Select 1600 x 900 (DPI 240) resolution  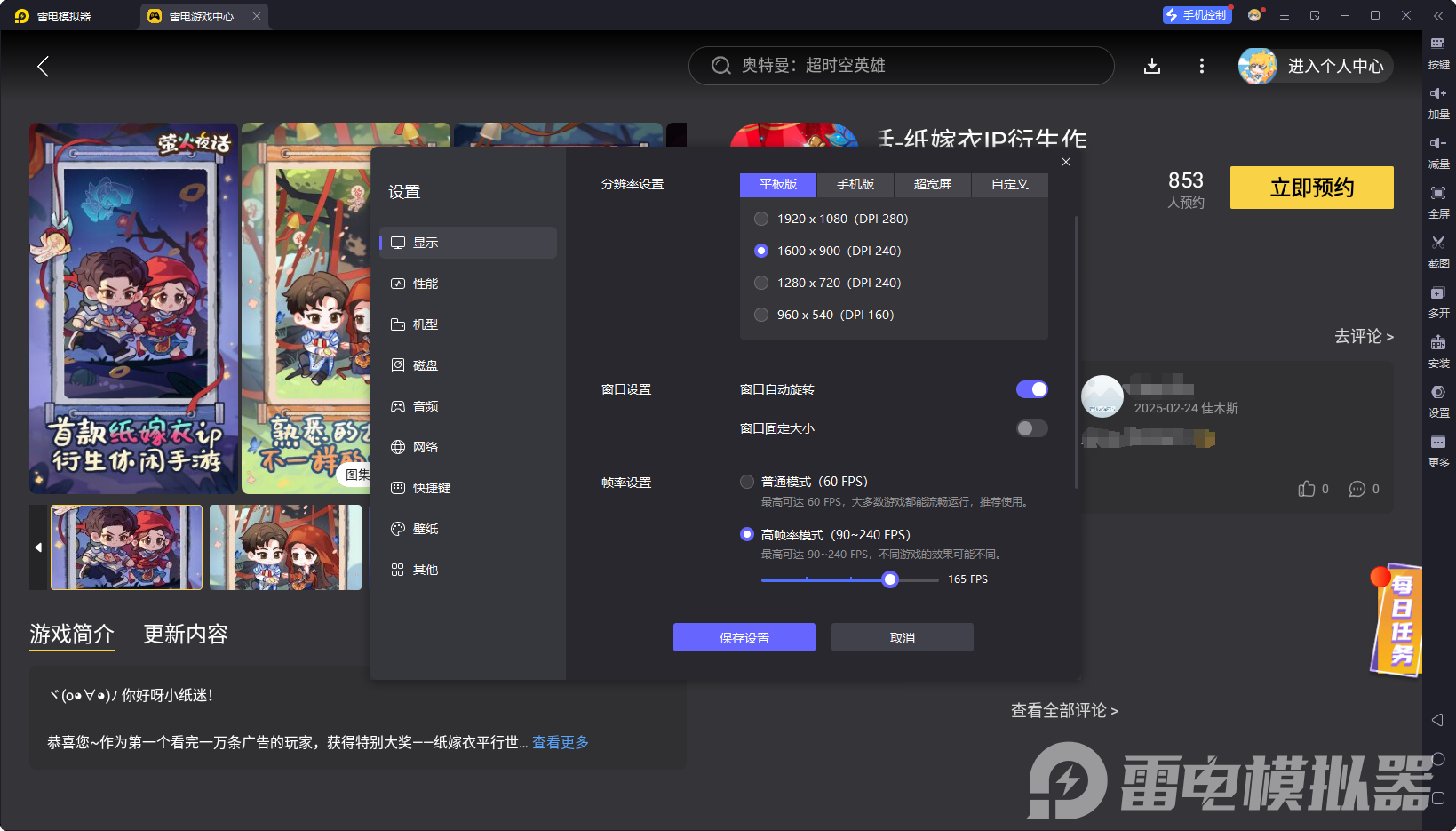761,251
